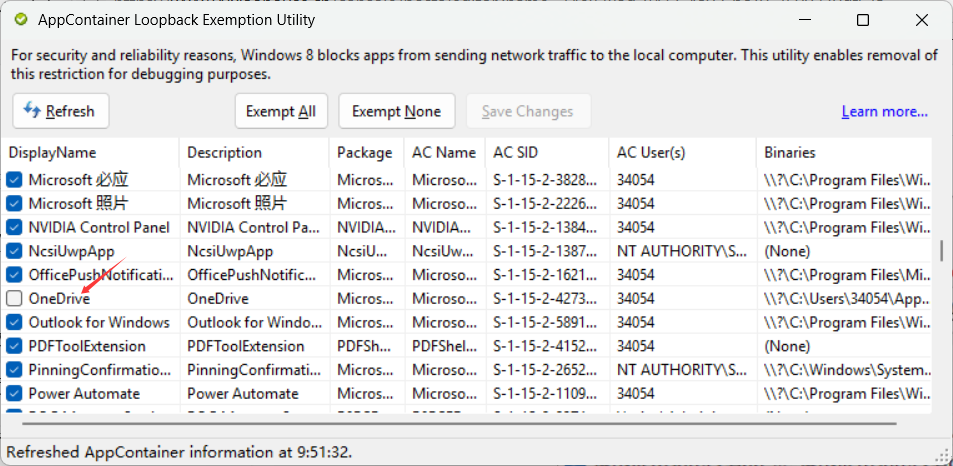Click the Exempt All button

[x=281, y=111]
